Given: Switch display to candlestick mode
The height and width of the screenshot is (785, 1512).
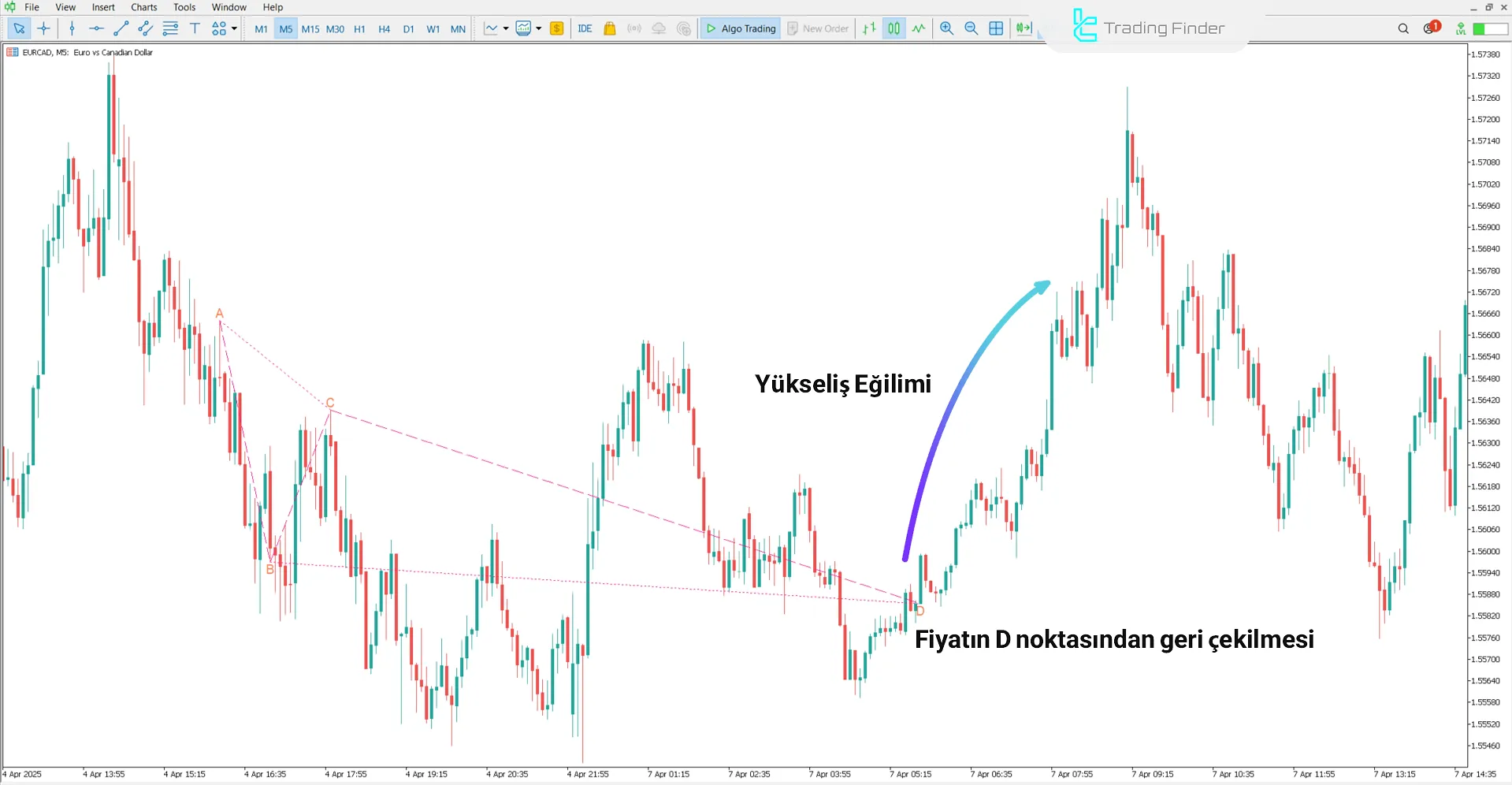Looking at the screenshot, I should pyautogui.click(x=893, y=28).
